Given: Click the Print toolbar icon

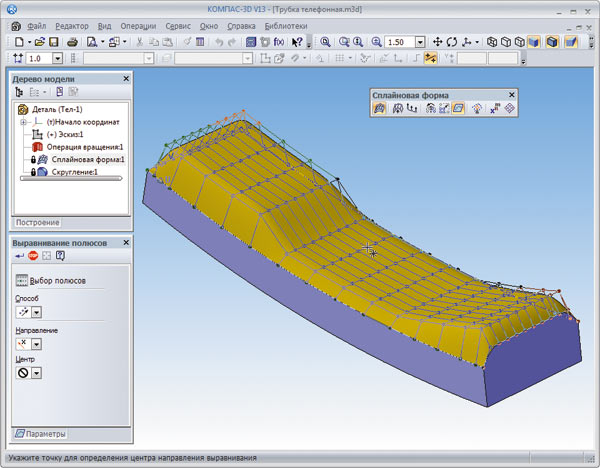Looking at the screenshot, I should pos(72,42).
